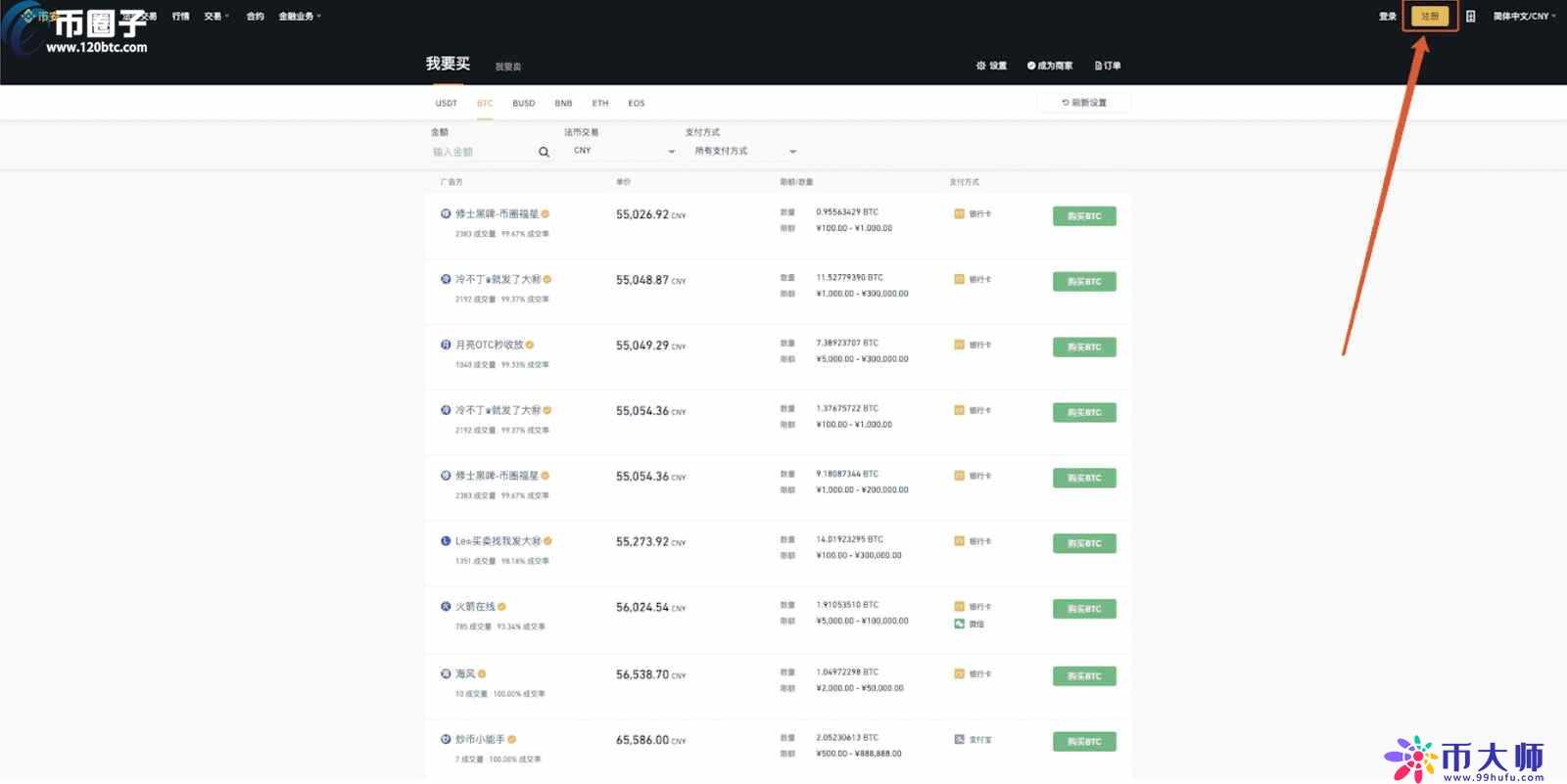Click the WeChat payment icon in 火箭在线 row

pyautogui.click(x=960, y=623)
